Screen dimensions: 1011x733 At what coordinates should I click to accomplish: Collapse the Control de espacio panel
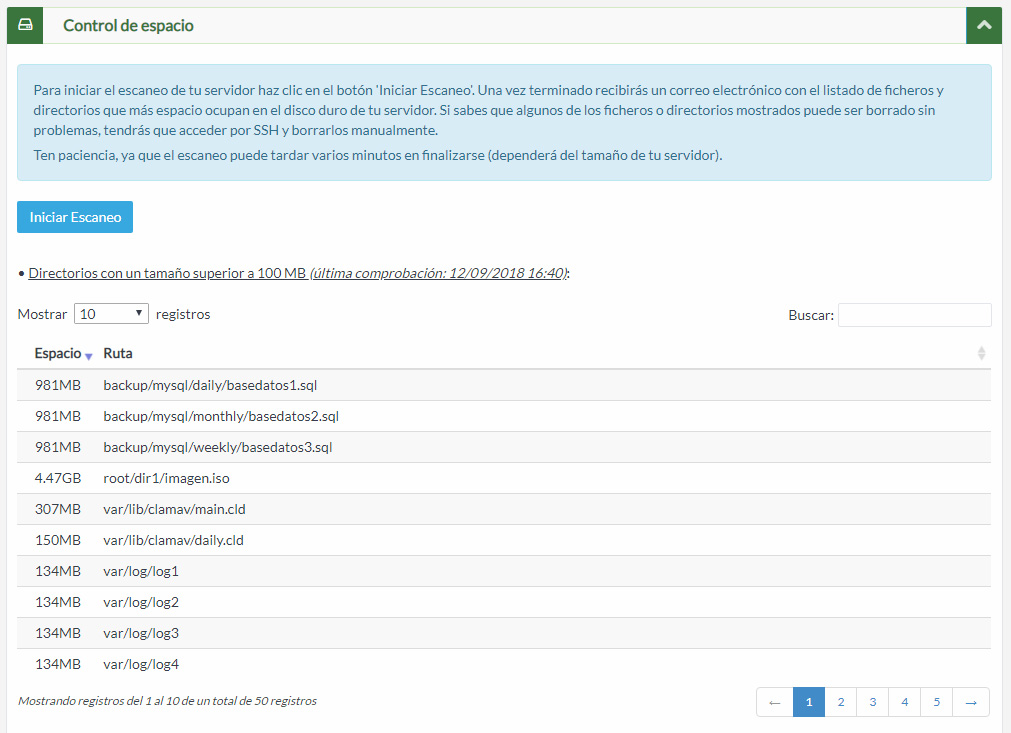pyautogui.click(x=984, y=25)
